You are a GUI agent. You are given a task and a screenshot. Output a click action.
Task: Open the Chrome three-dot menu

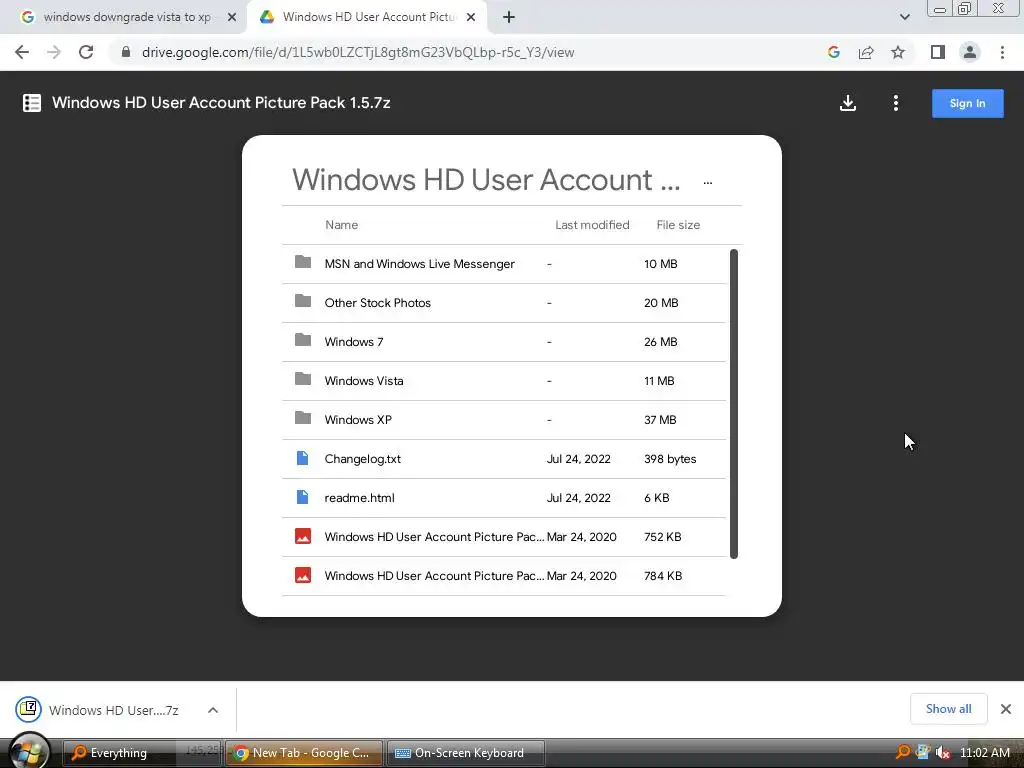[x=1002, y=52]
